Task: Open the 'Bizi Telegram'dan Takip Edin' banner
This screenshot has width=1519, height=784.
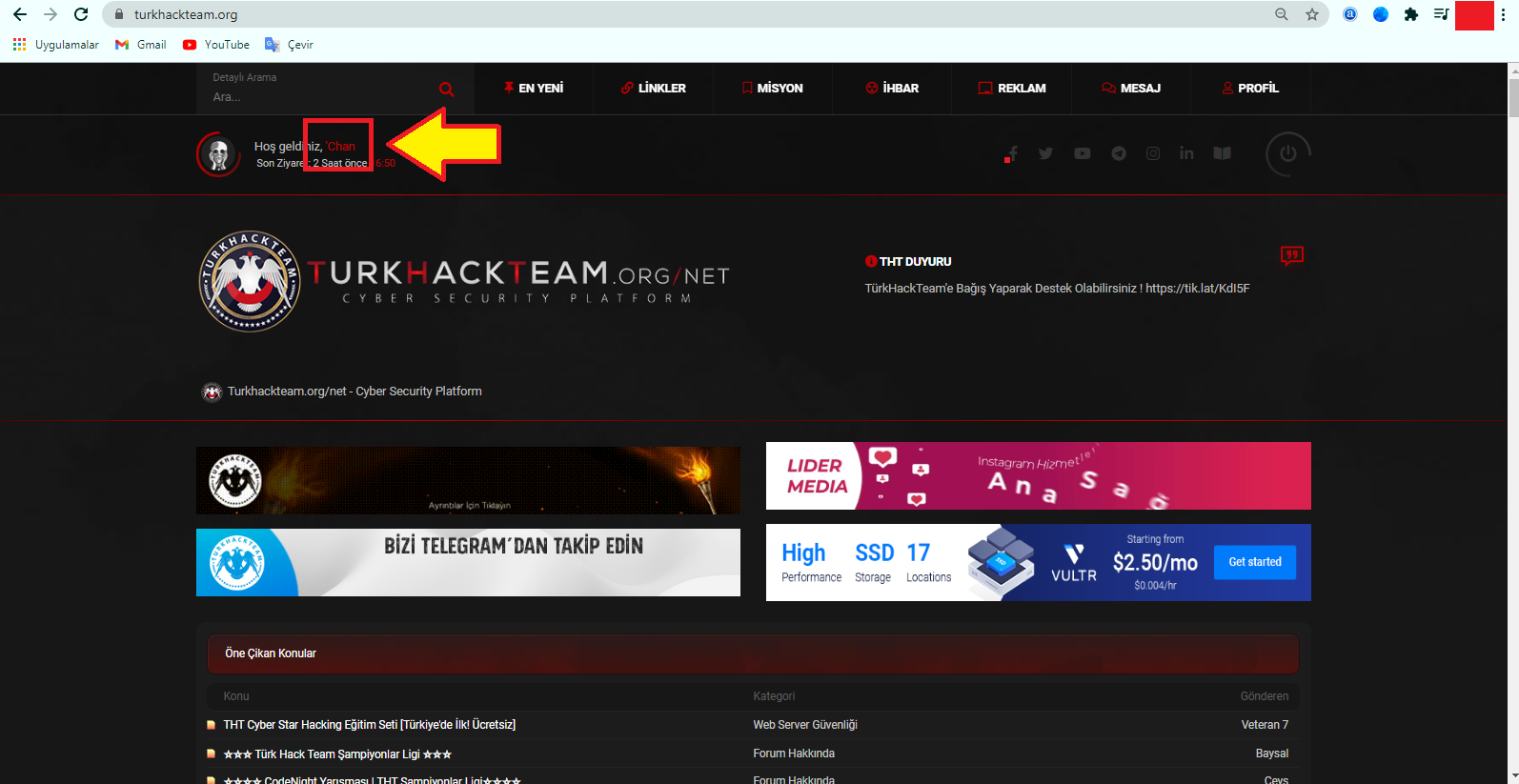Action: [468, 562]
